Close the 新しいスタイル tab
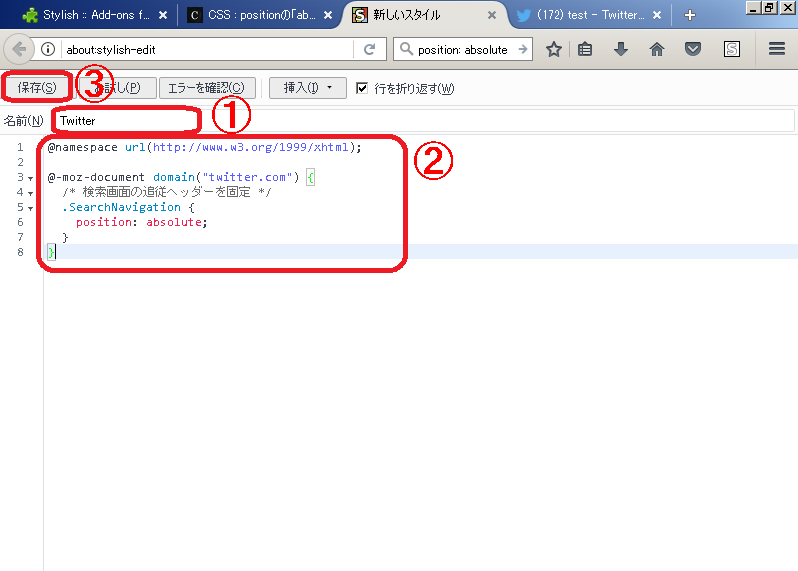The height and width of the screenshot is (571, 798). click(x=492, y=15)
